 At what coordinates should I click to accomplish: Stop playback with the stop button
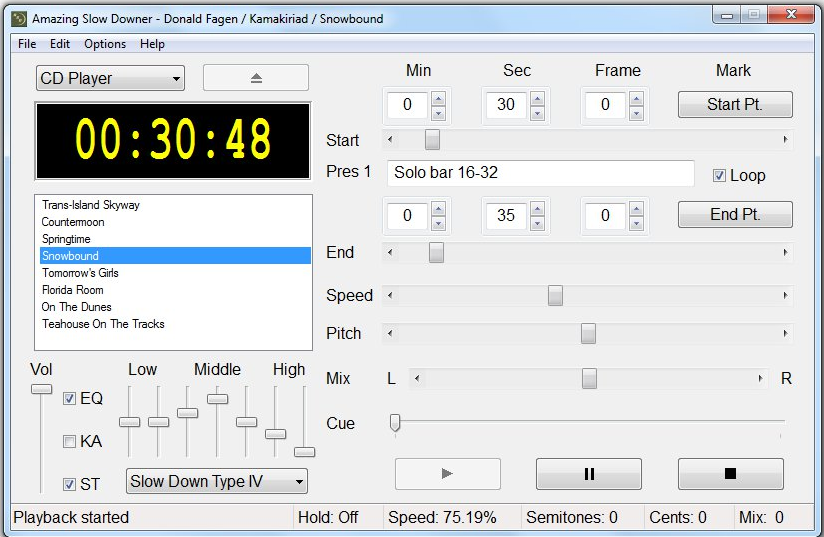pyautogui.click(x=730, y=473)
